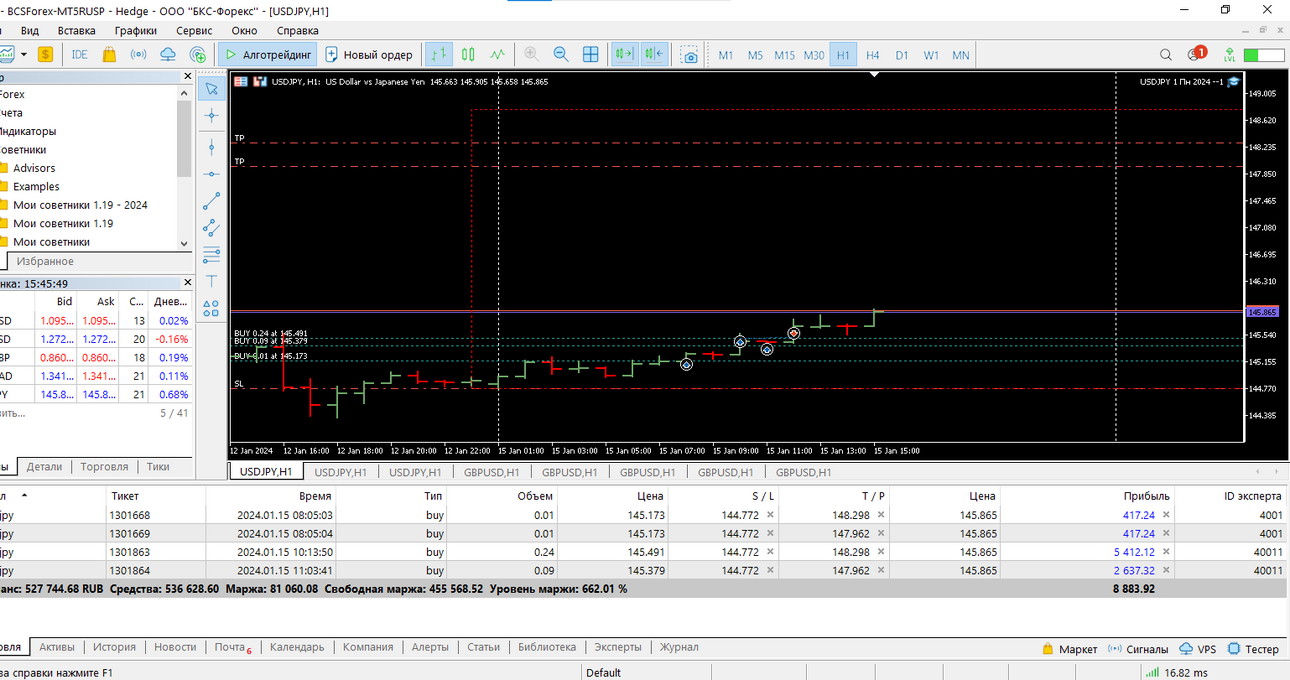Switch to first GBPUSD,H1 chart tab
Viewport: 1290px width, 680px height.
pos(490,472)
